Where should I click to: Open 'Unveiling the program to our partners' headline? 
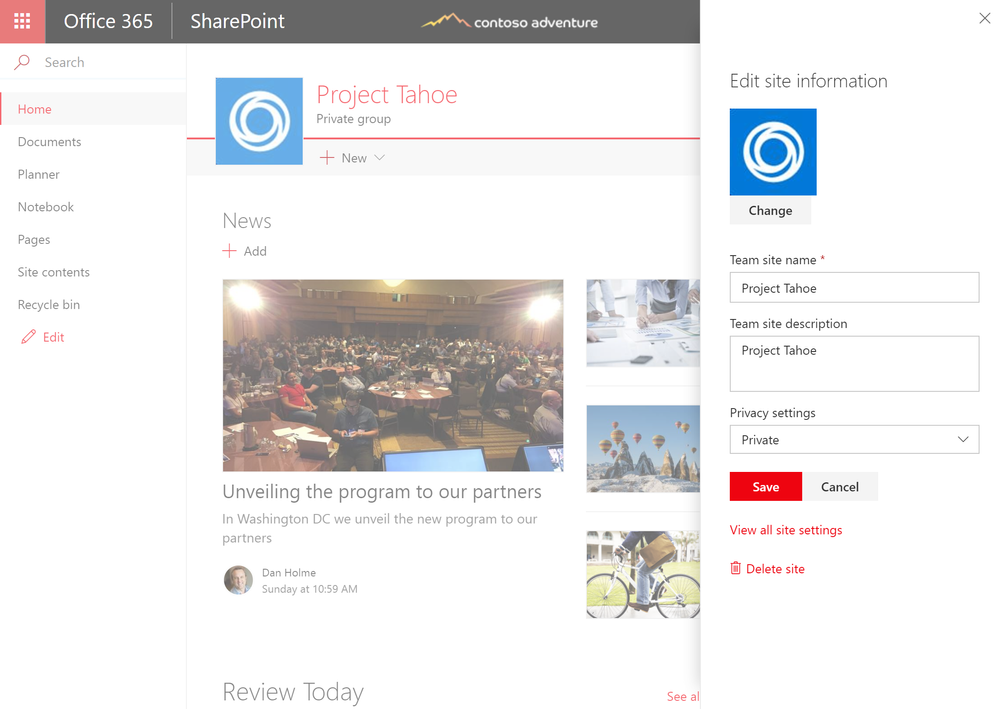click(x=382, y=492)
